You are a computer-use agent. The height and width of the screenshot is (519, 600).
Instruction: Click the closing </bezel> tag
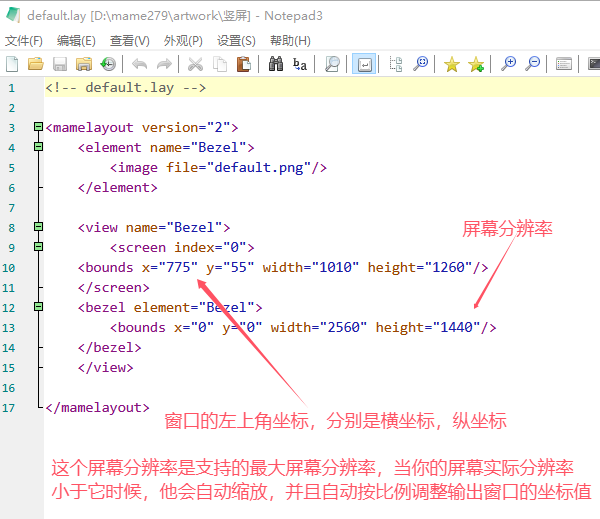(109, 348)
